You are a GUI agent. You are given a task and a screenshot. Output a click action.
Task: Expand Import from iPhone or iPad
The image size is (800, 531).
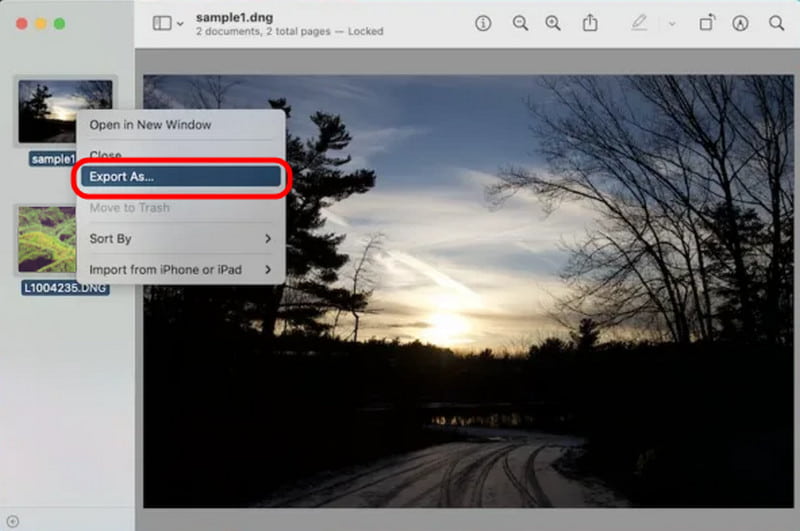[x=181, y=270]
